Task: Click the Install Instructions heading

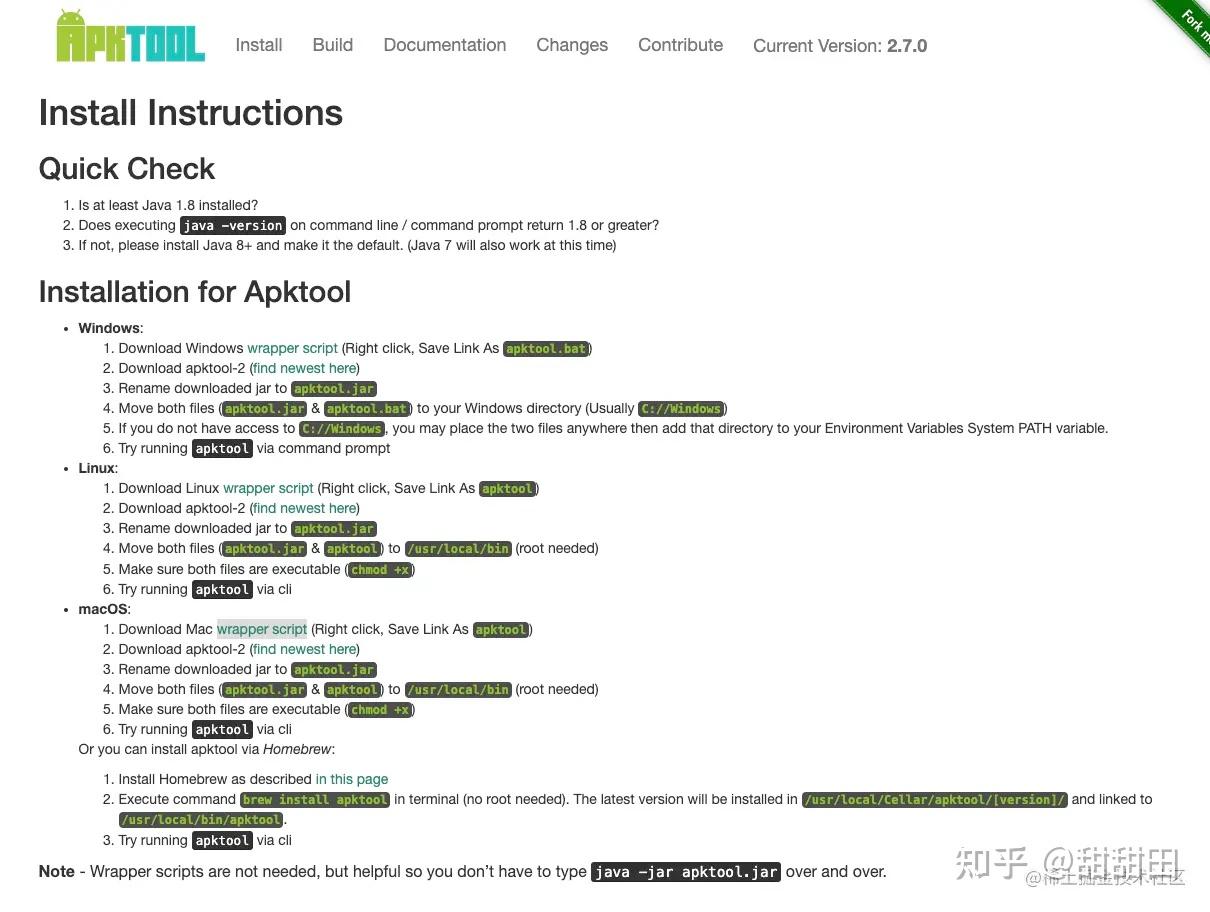Action: coord(191,113)
